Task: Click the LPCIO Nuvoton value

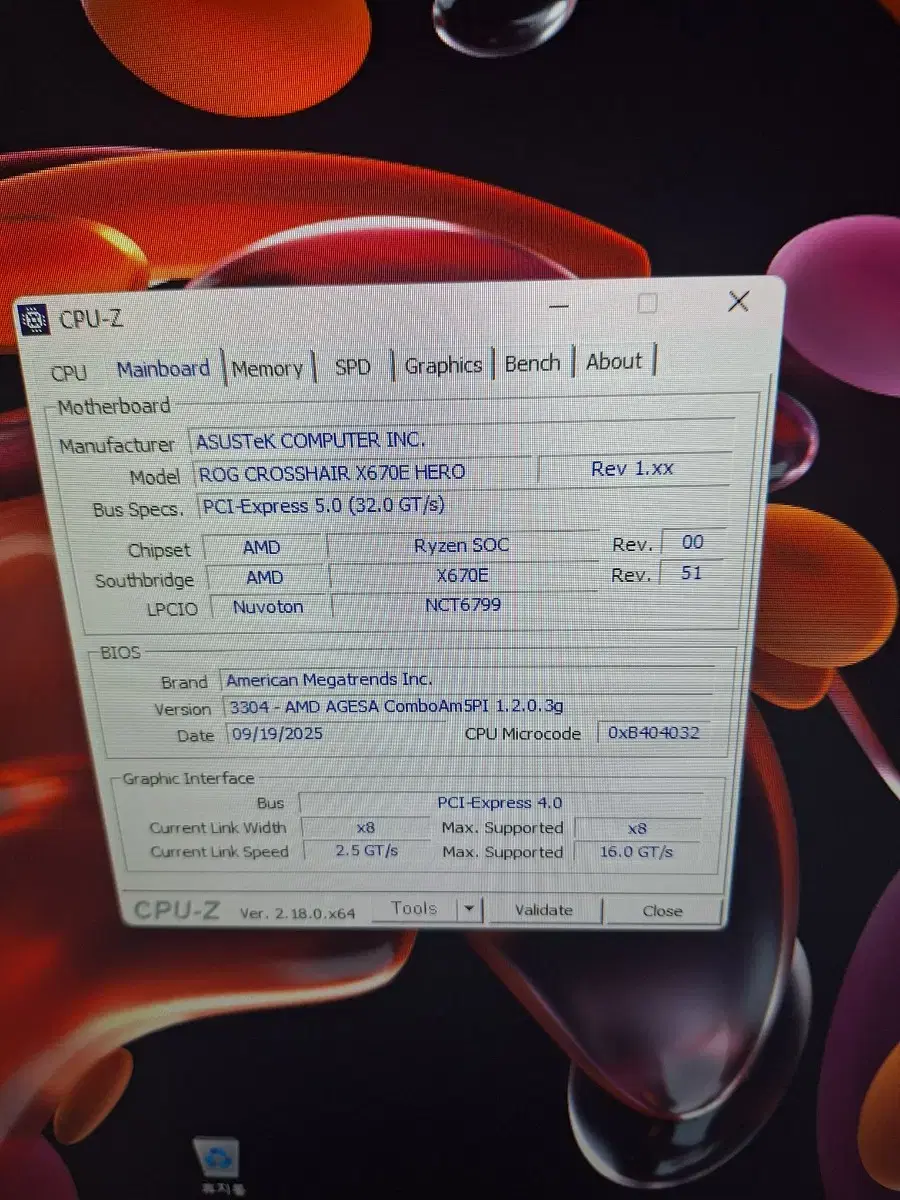Action: coord(267,606)
